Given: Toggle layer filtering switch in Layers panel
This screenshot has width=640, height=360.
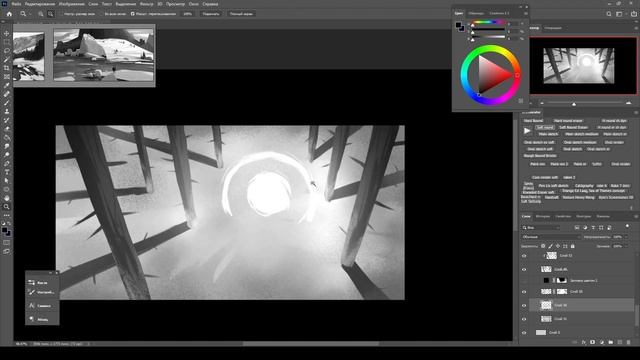Looking at the screenshot, I should pyautogui.click(x=627, y=227).
